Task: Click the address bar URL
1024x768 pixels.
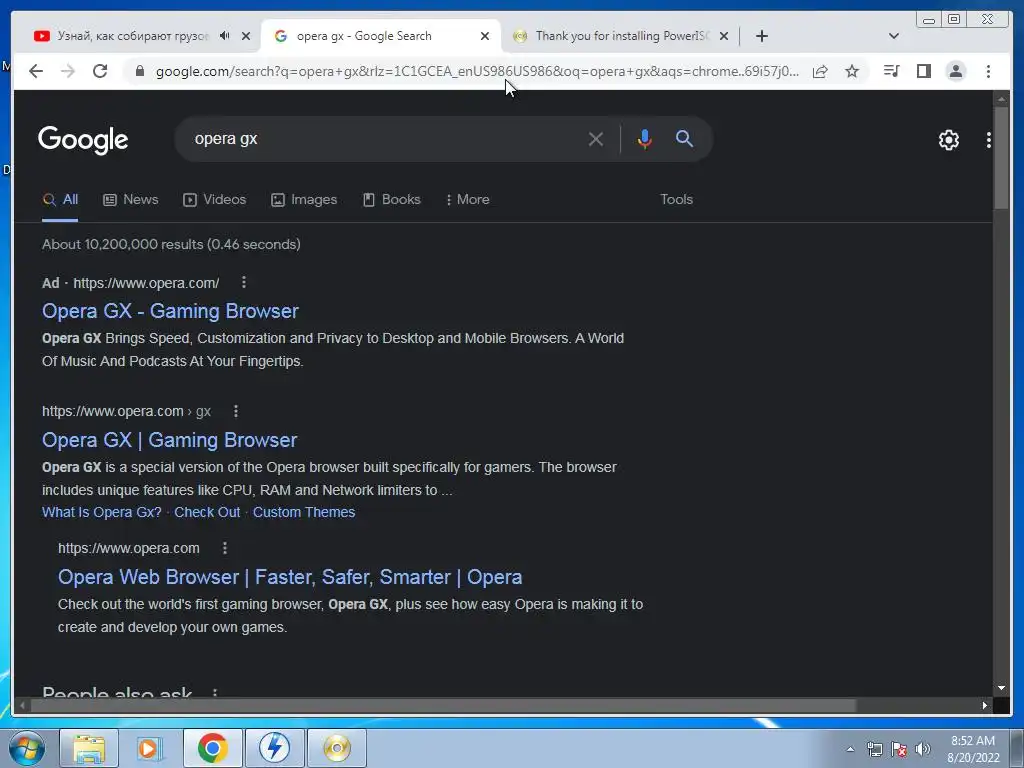Action: pos(477,71)
